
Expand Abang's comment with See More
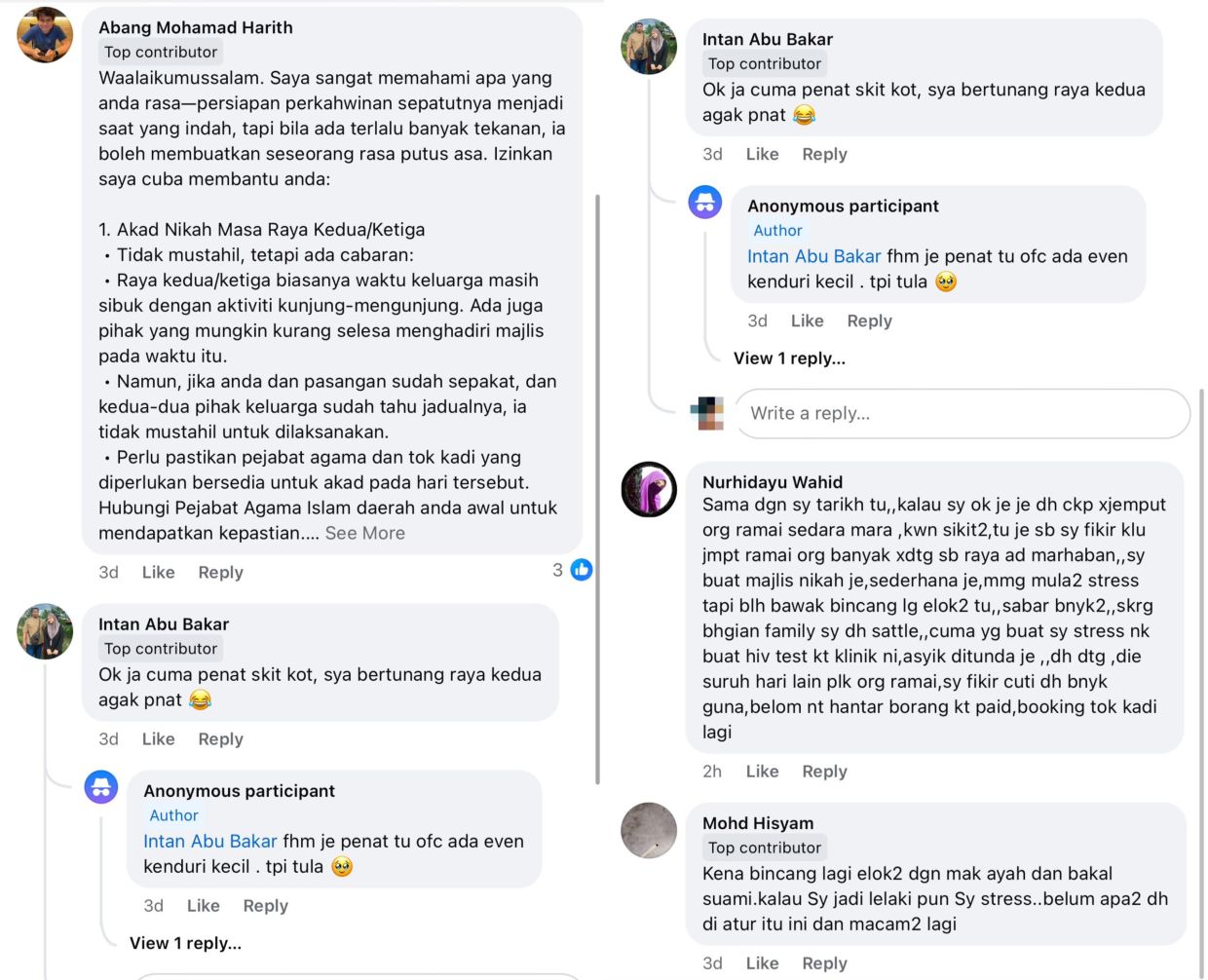(x=365, y=533)
